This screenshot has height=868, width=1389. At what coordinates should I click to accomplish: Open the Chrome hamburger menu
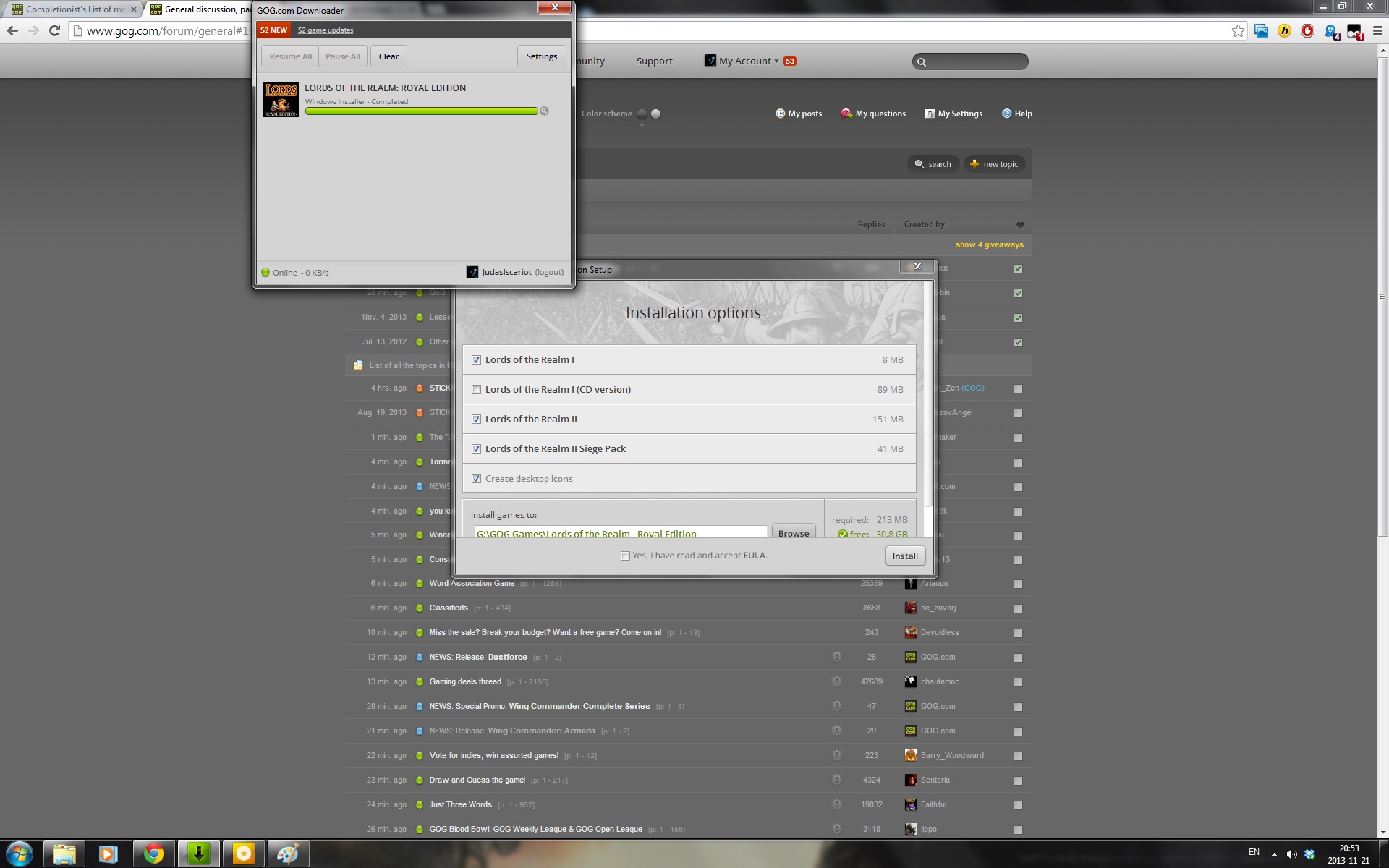[1377, 31]
